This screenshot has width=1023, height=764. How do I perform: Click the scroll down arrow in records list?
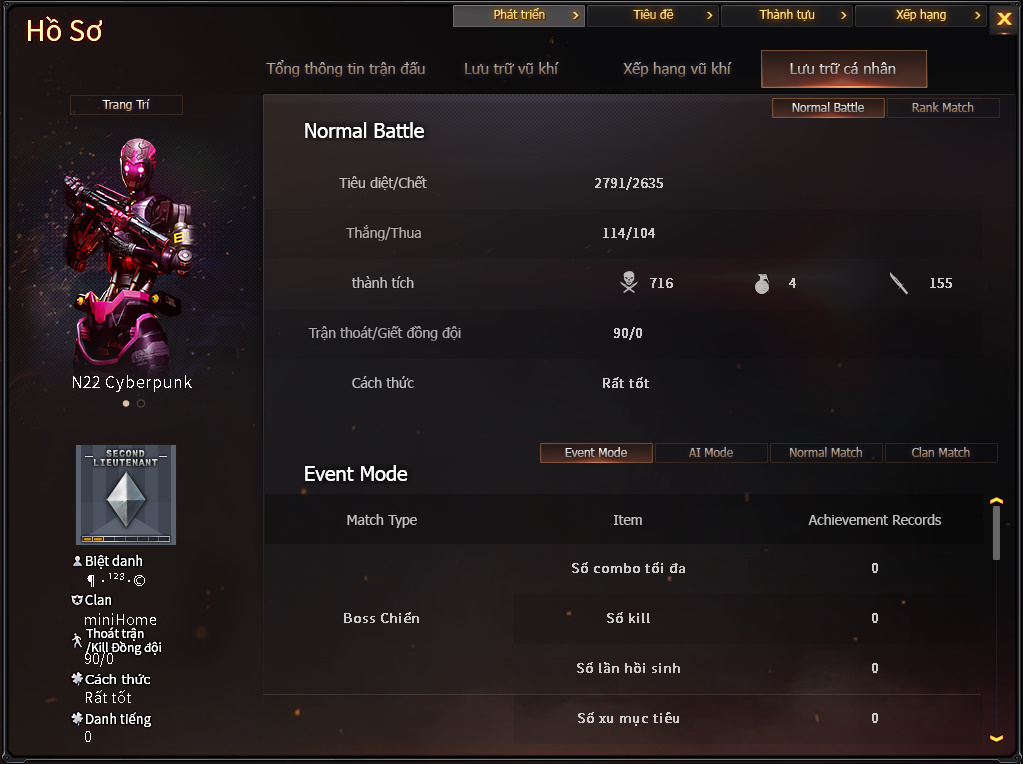click(x=996, y=738)
